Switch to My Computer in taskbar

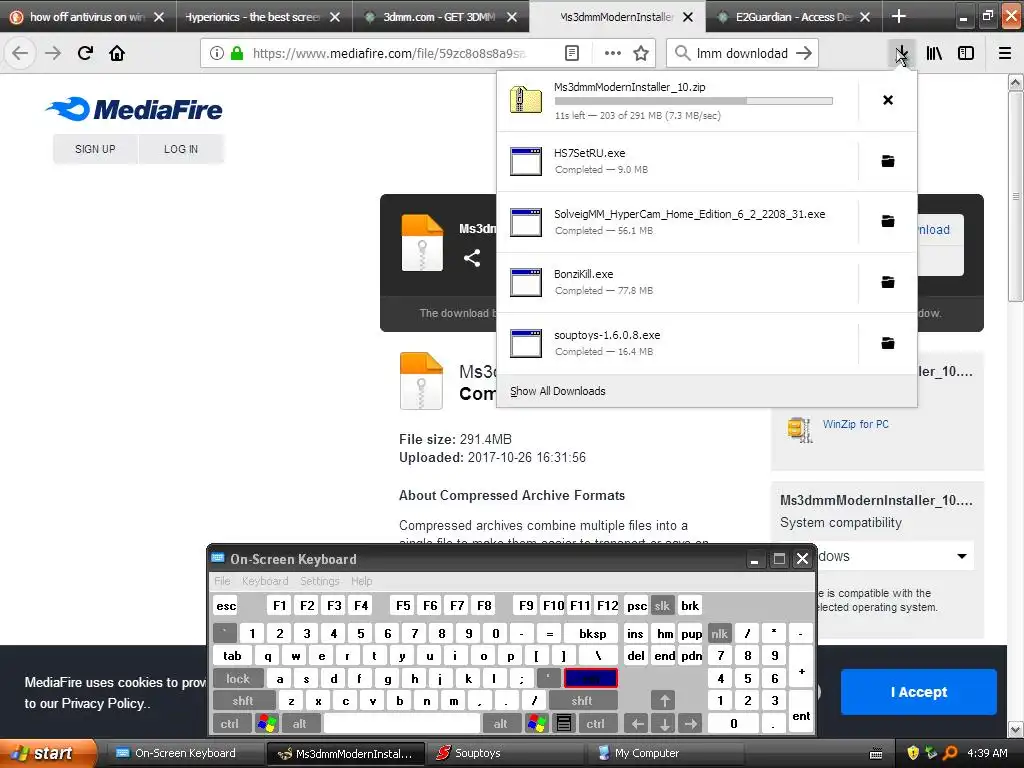coord(667,753)
